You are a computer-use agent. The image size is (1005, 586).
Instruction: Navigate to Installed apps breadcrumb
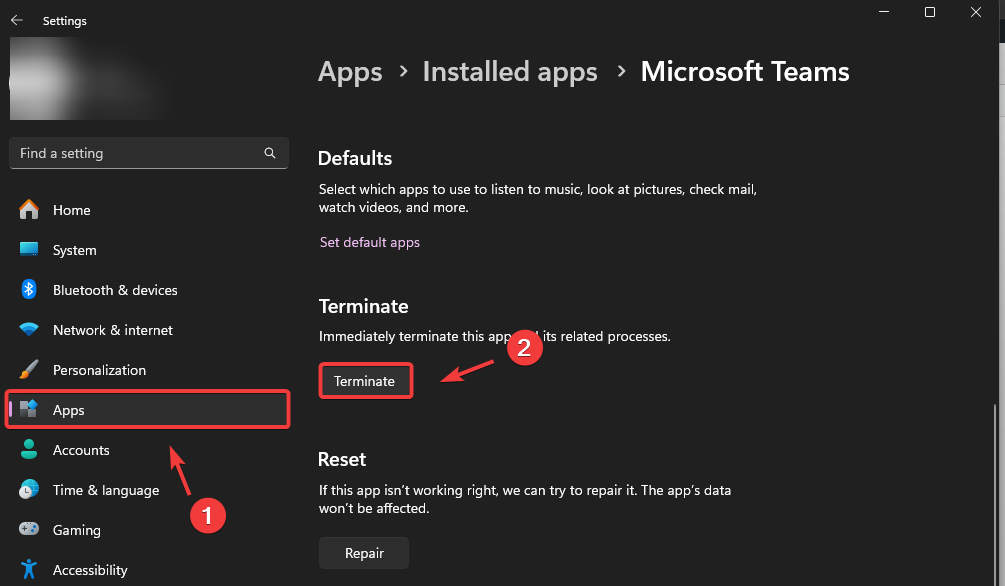tap(510, 72)
